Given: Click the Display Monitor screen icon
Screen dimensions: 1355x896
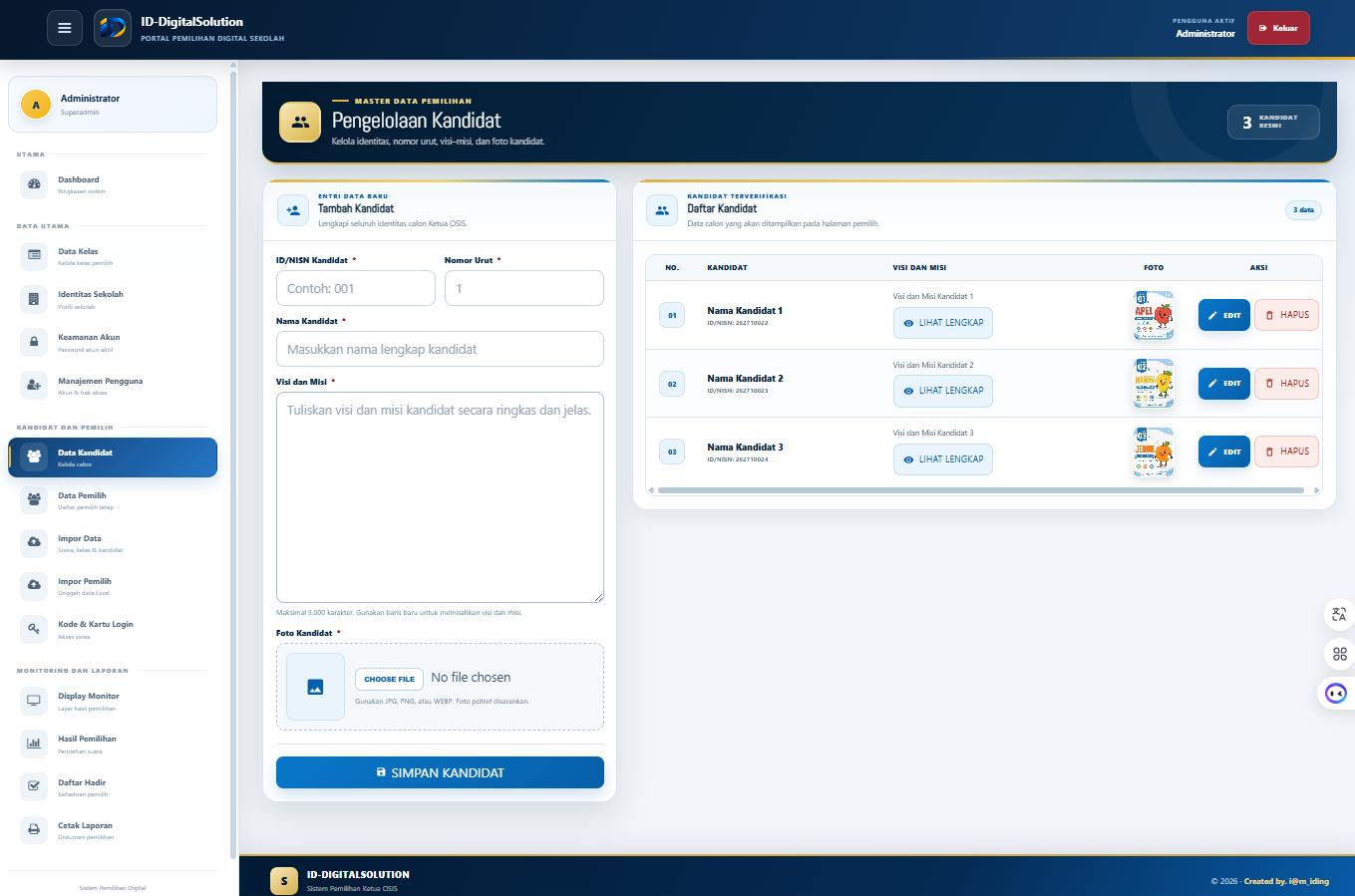Looking at the screenshot, I should click(34, 700).
